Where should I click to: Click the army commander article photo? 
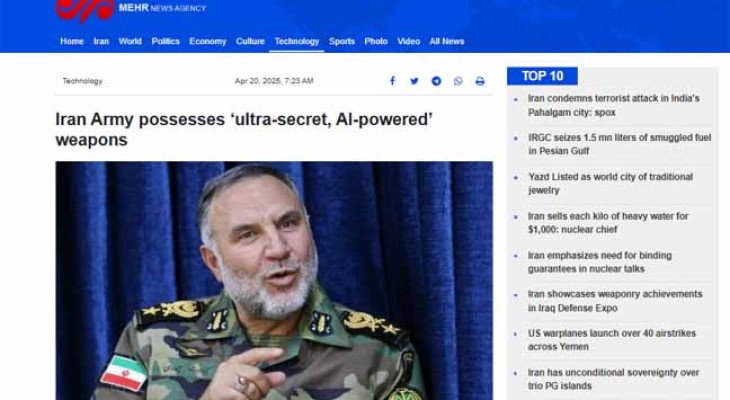274,280
